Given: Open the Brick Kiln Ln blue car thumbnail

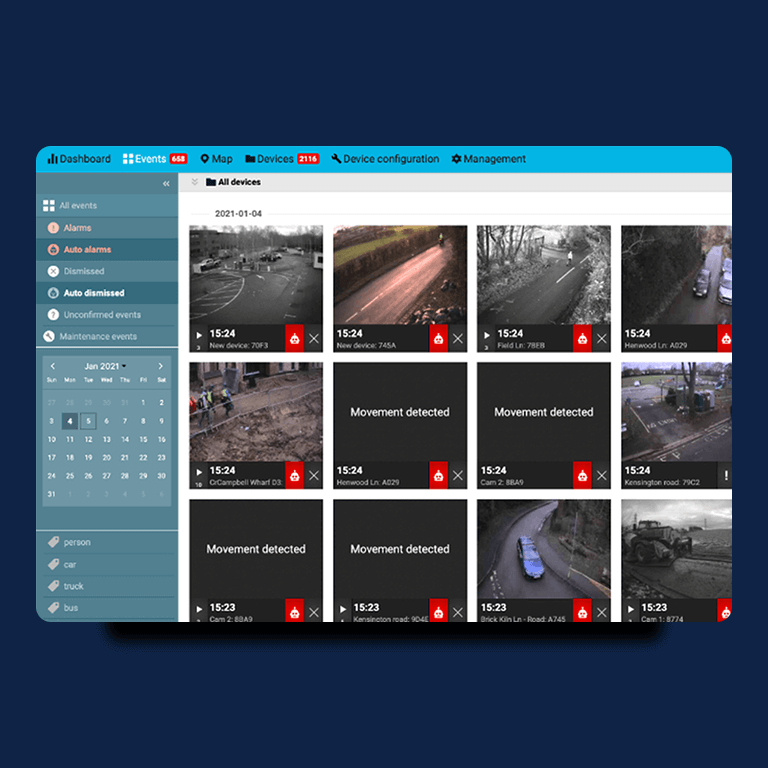Looking at the screenshot, I should click(x=543, y=548).
